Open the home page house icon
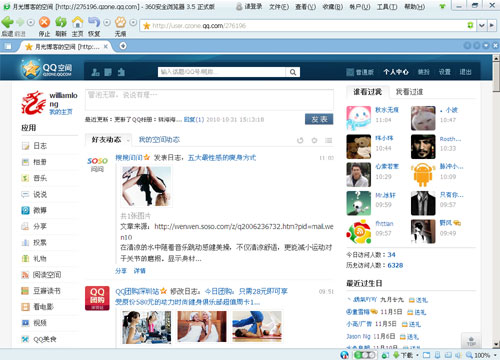This screenshot has height=360, width=500. [78, 22]
